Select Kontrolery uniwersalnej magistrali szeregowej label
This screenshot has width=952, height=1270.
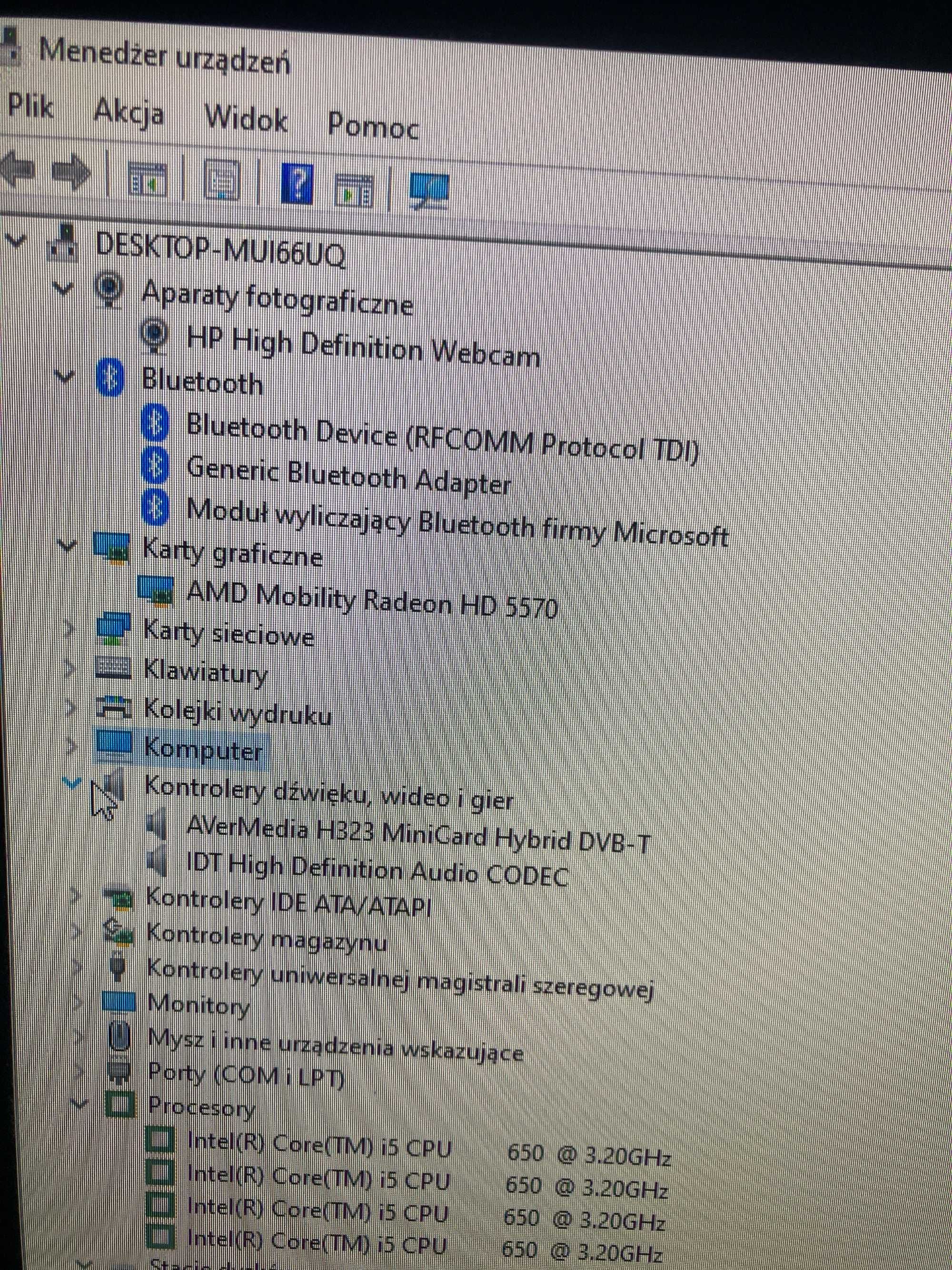400,979
